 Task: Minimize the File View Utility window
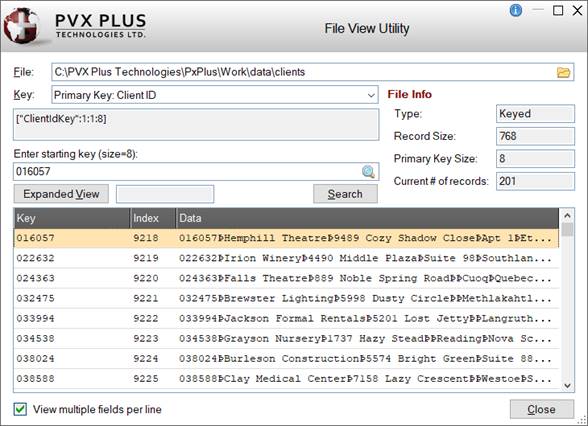coord(538,10)
